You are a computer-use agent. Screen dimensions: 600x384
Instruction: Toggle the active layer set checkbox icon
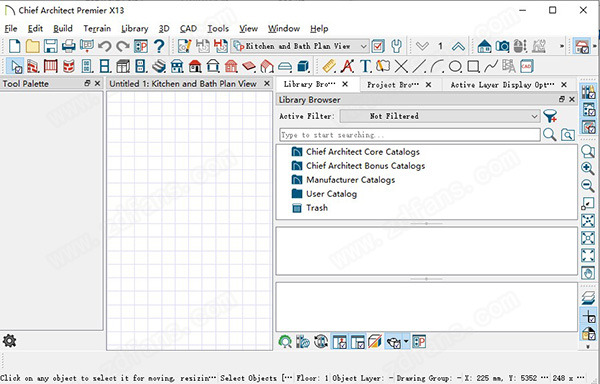click(378, 46)
